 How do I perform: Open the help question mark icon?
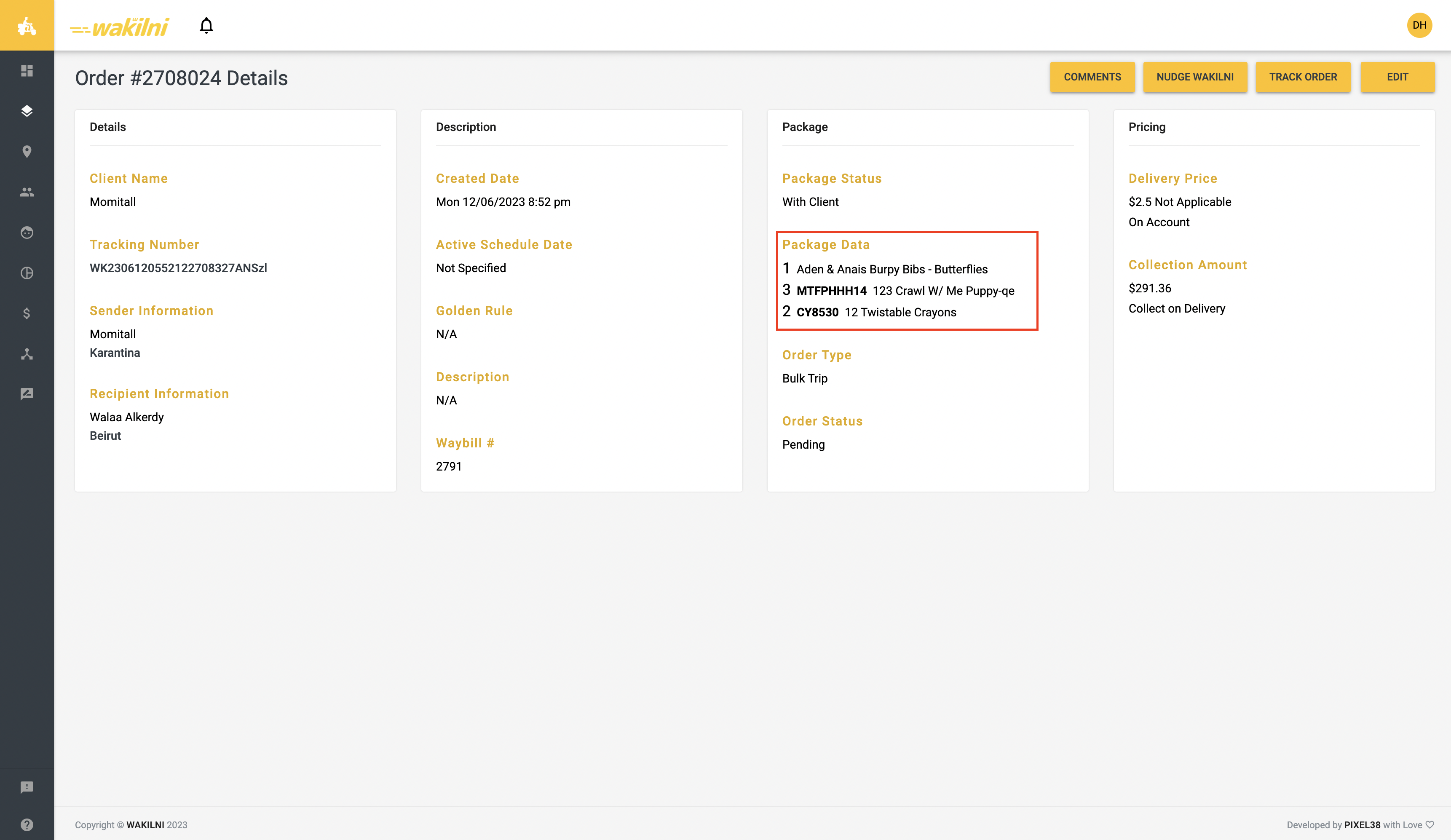pos(27,824)
